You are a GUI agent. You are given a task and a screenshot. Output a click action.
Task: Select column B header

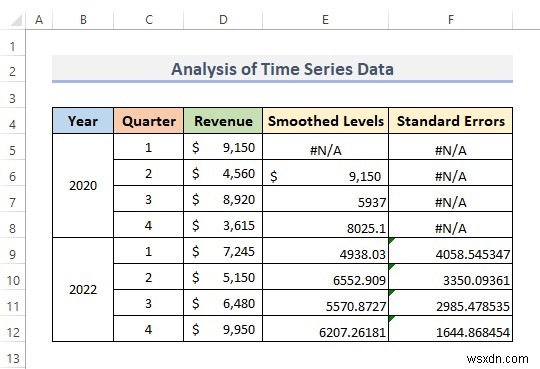pos(83,20)
